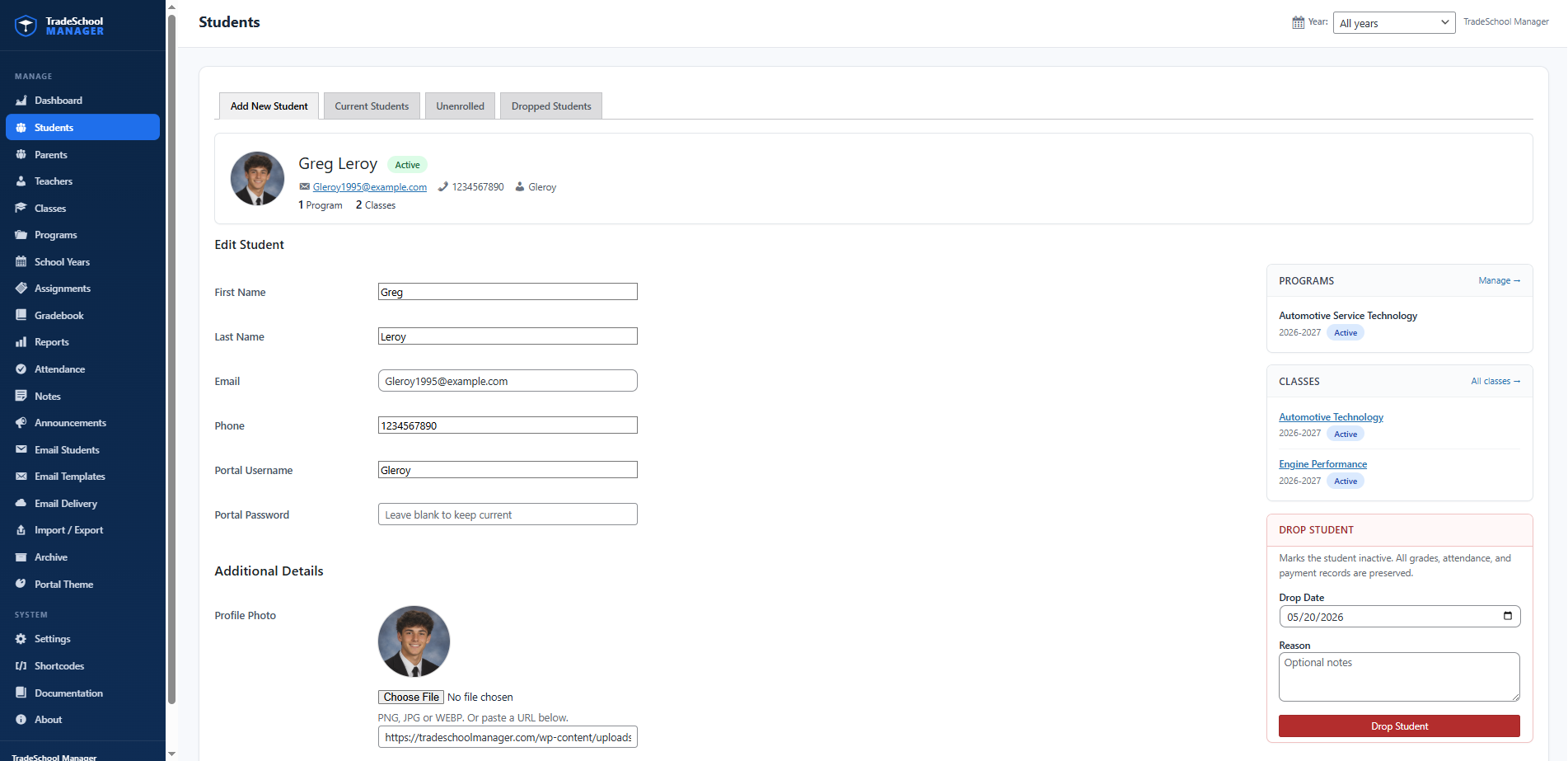Click the Teachers sidebar icon
This screenshot has width=1568, height=761.
point(21,181)
